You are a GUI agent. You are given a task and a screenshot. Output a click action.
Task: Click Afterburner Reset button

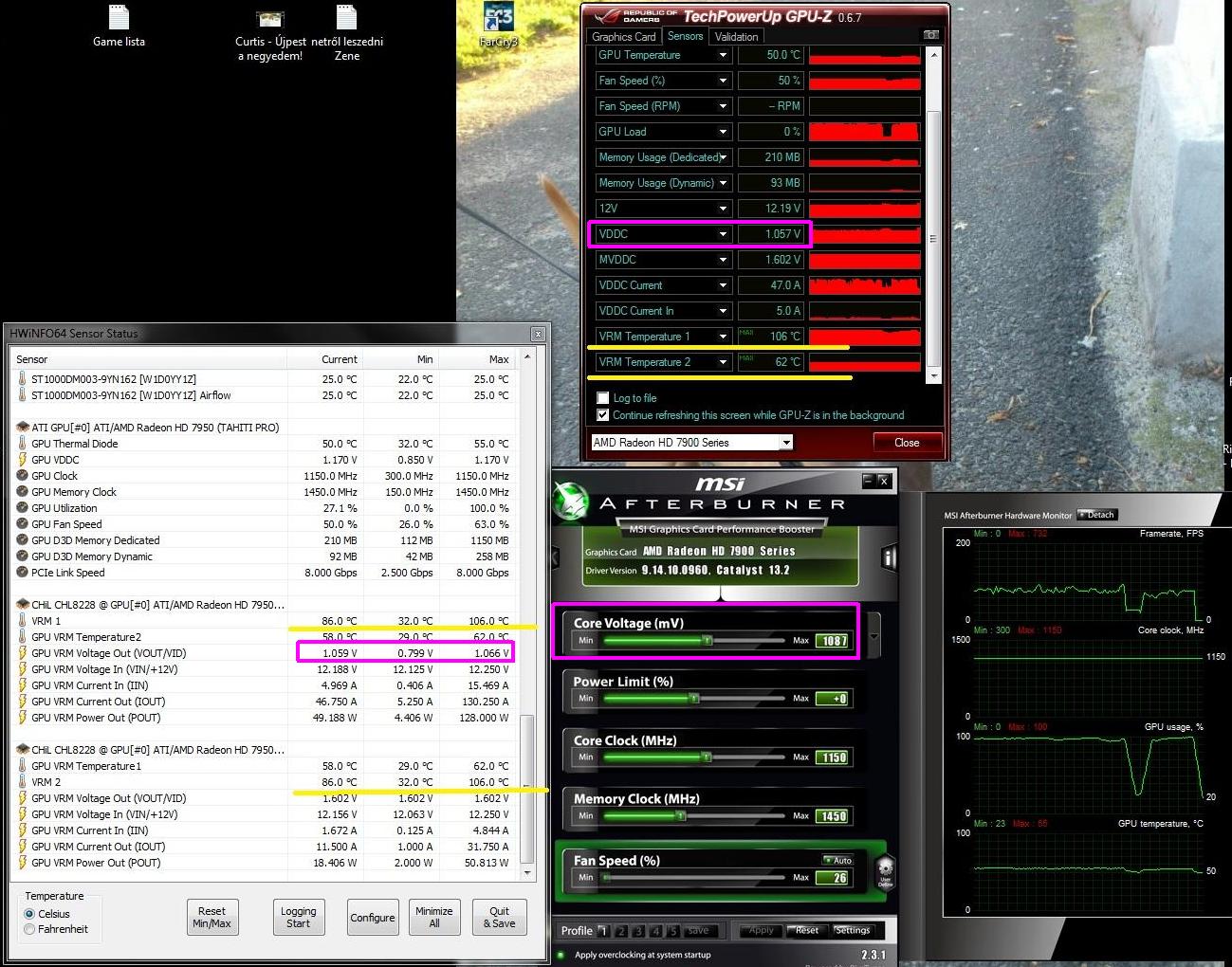pos(806,930)
